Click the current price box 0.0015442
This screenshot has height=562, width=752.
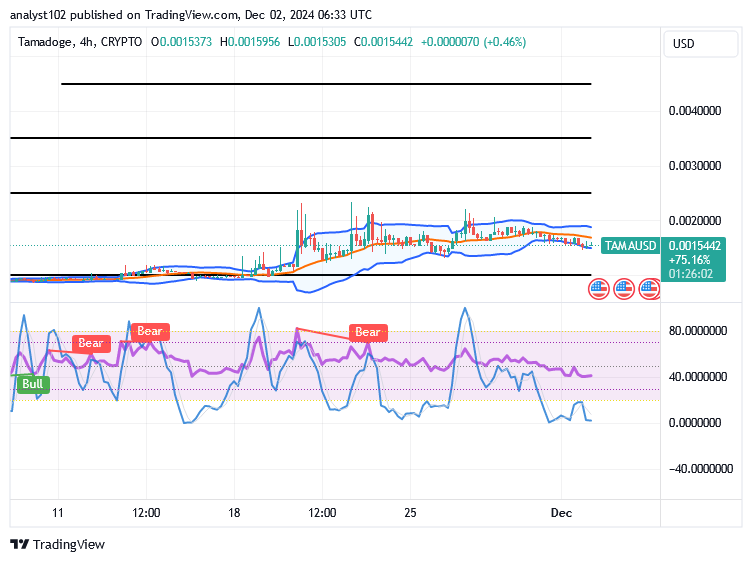click(694, 246)
